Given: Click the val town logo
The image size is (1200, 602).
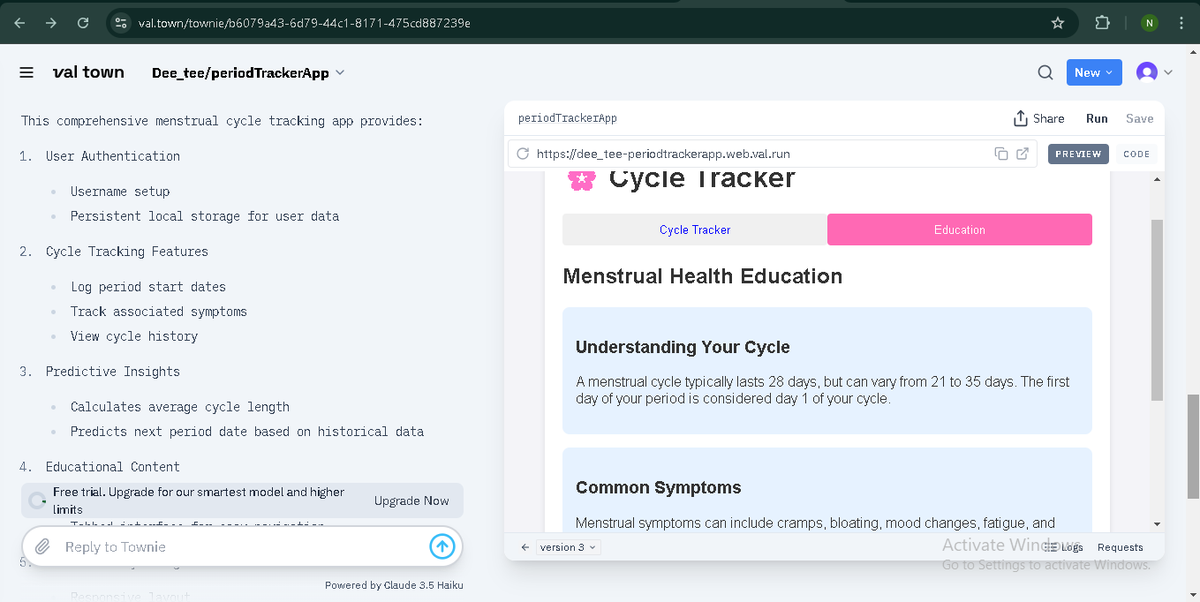Looking at the screenshot, I should coord(88,72).
